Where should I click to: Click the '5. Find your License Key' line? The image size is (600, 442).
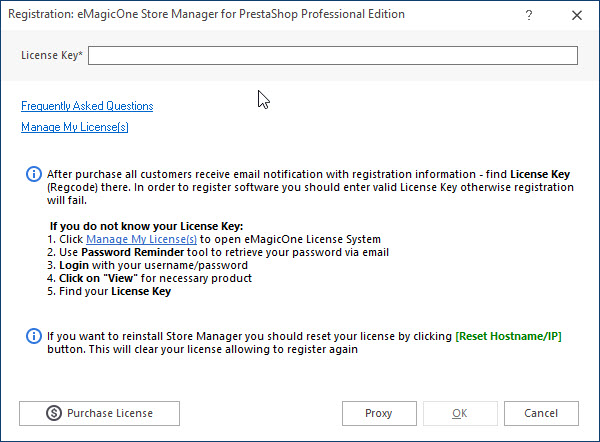[109, 291]
